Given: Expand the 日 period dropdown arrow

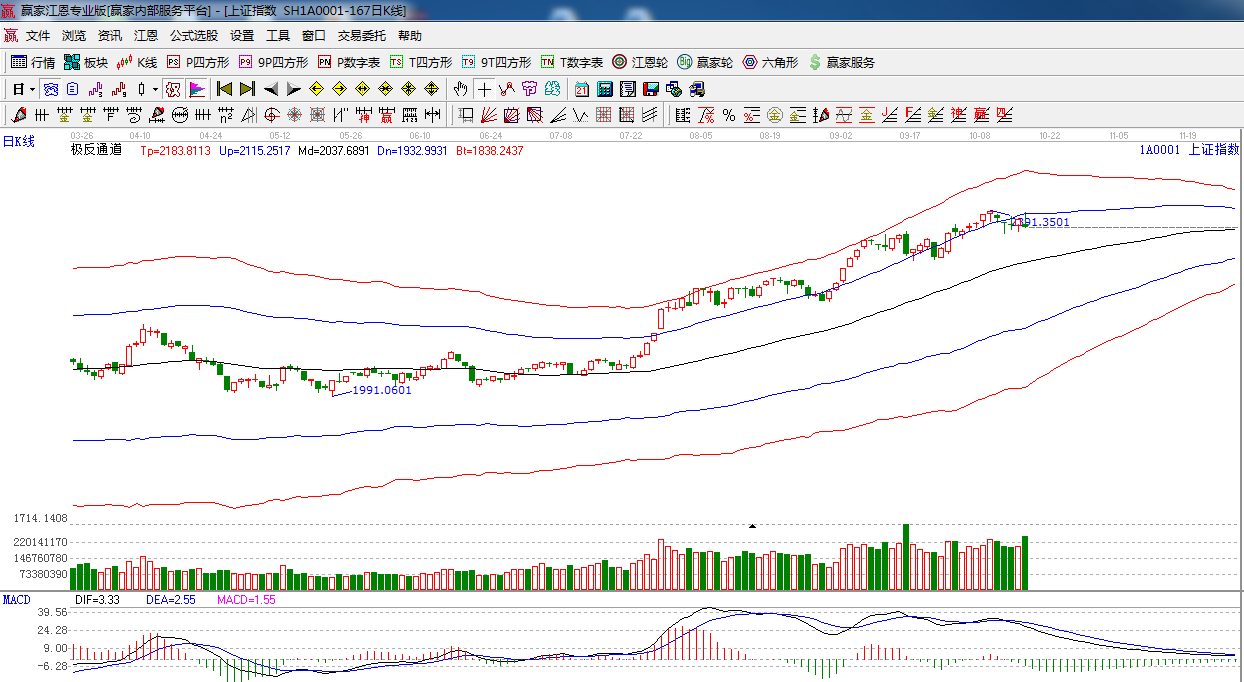Looking at the screenshot, I should pos(32,89).
